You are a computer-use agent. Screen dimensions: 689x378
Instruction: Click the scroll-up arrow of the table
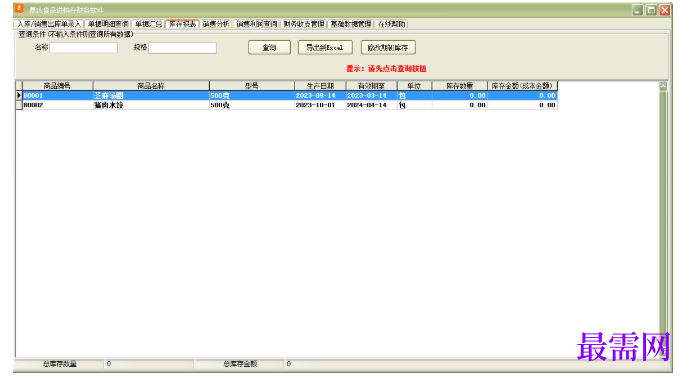[x=663, y=86]
